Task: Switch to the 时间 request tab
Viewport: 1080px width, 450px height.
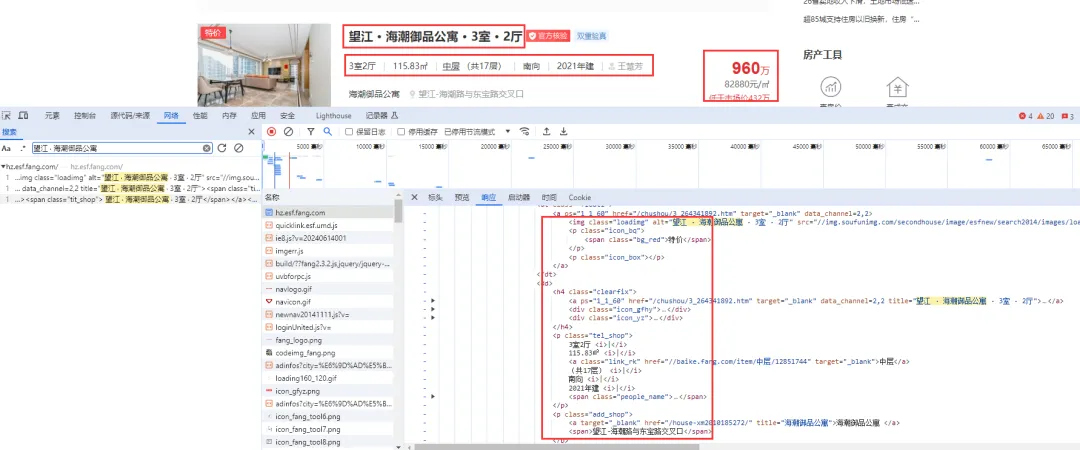Action: (549, 198)
